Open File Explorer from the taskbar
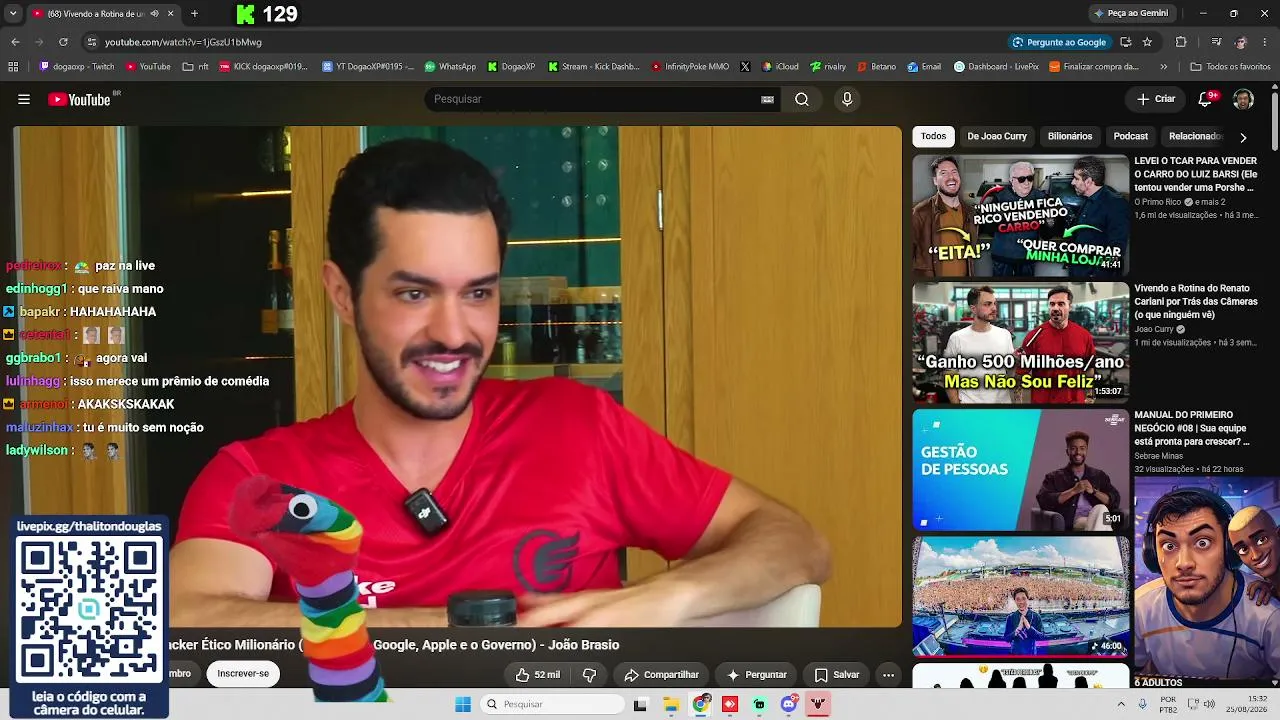Viewport: 1280px width, 720px height. (671, 704)
